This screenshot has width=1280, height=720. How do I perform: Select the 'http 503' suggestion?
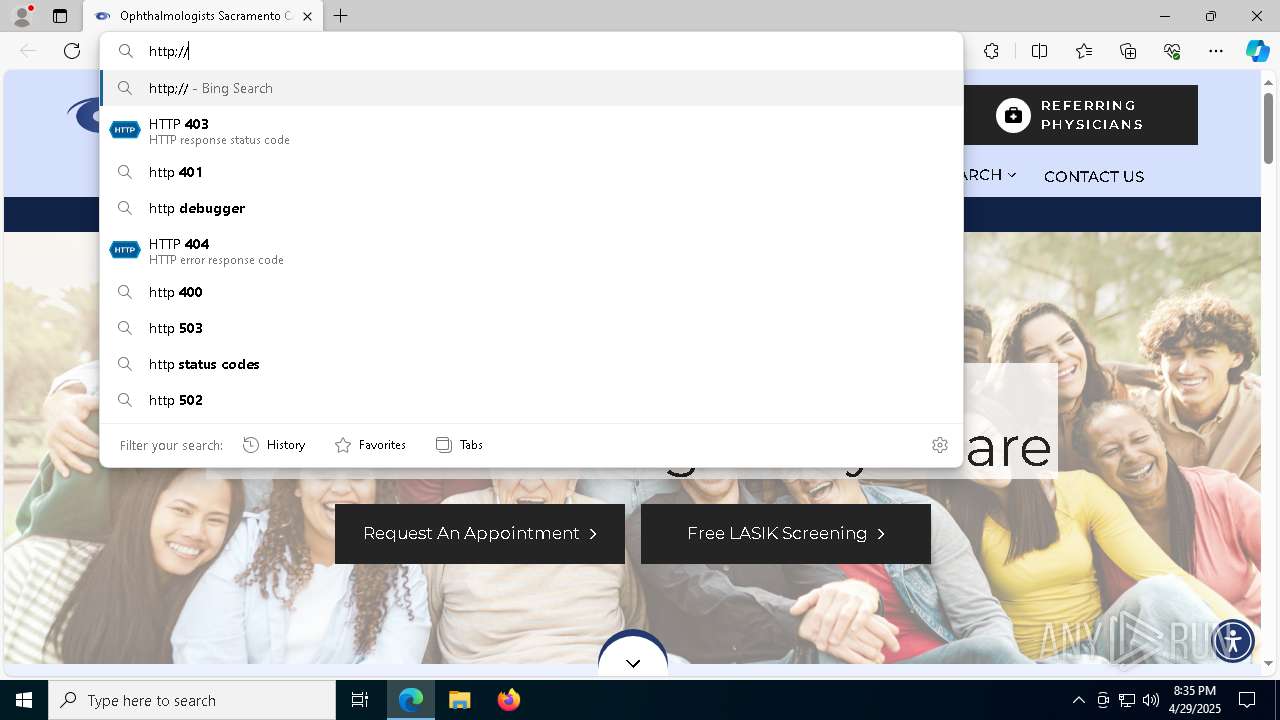point(531,328)
